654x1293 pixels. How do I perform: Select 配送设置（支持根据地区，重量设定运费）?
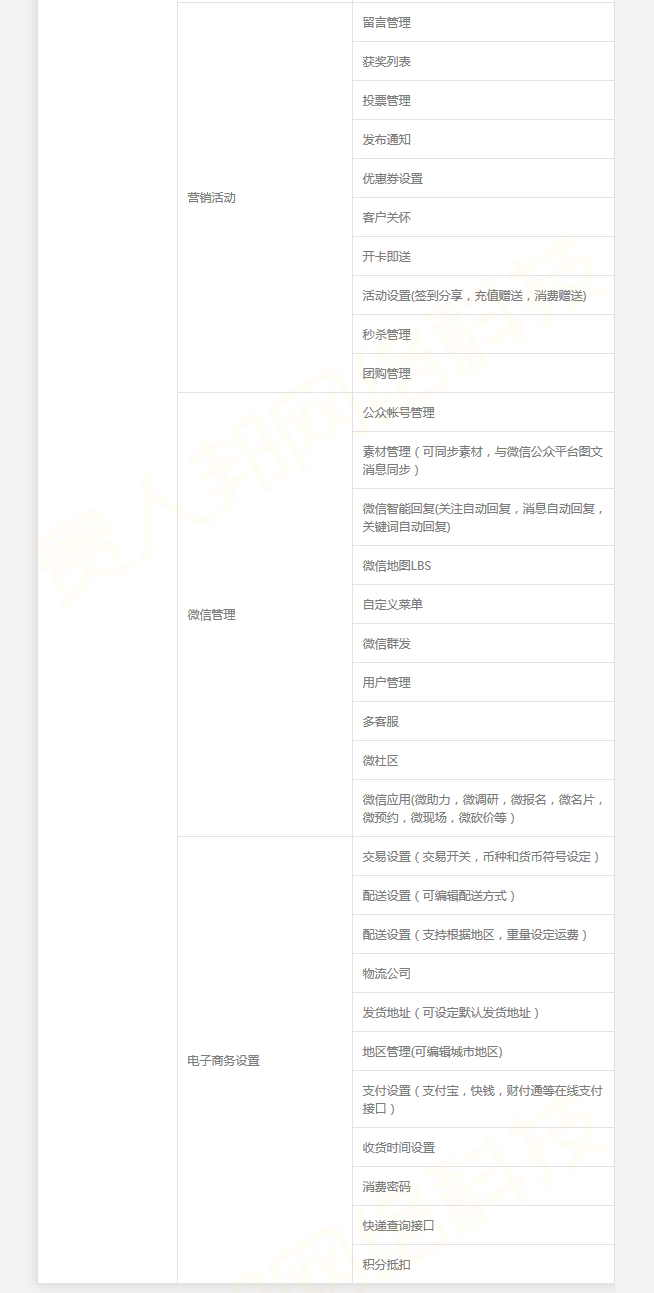click(x=483, y=934)
